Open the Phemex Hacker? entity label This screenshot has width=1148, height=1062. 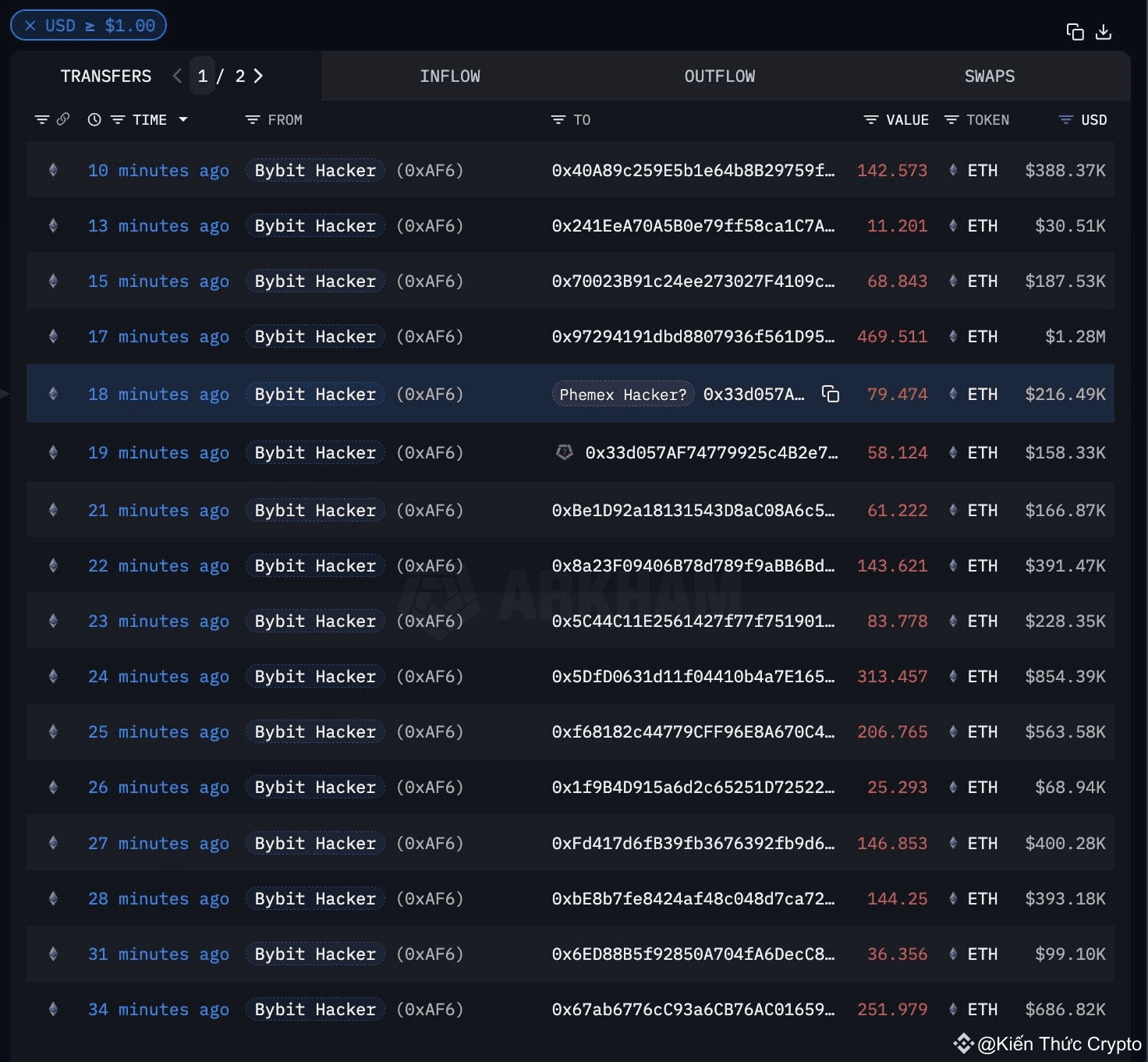click(622, 395)
